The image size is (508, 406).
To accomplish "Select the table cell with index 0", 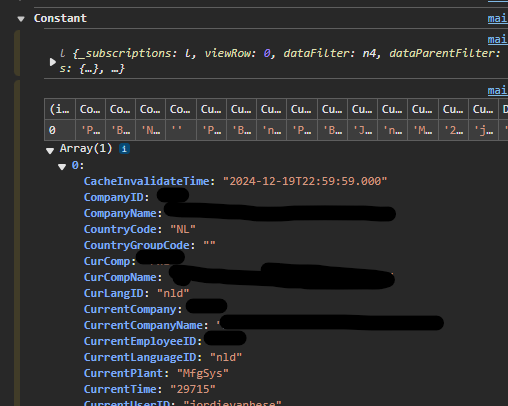I will tap(60, 130).
